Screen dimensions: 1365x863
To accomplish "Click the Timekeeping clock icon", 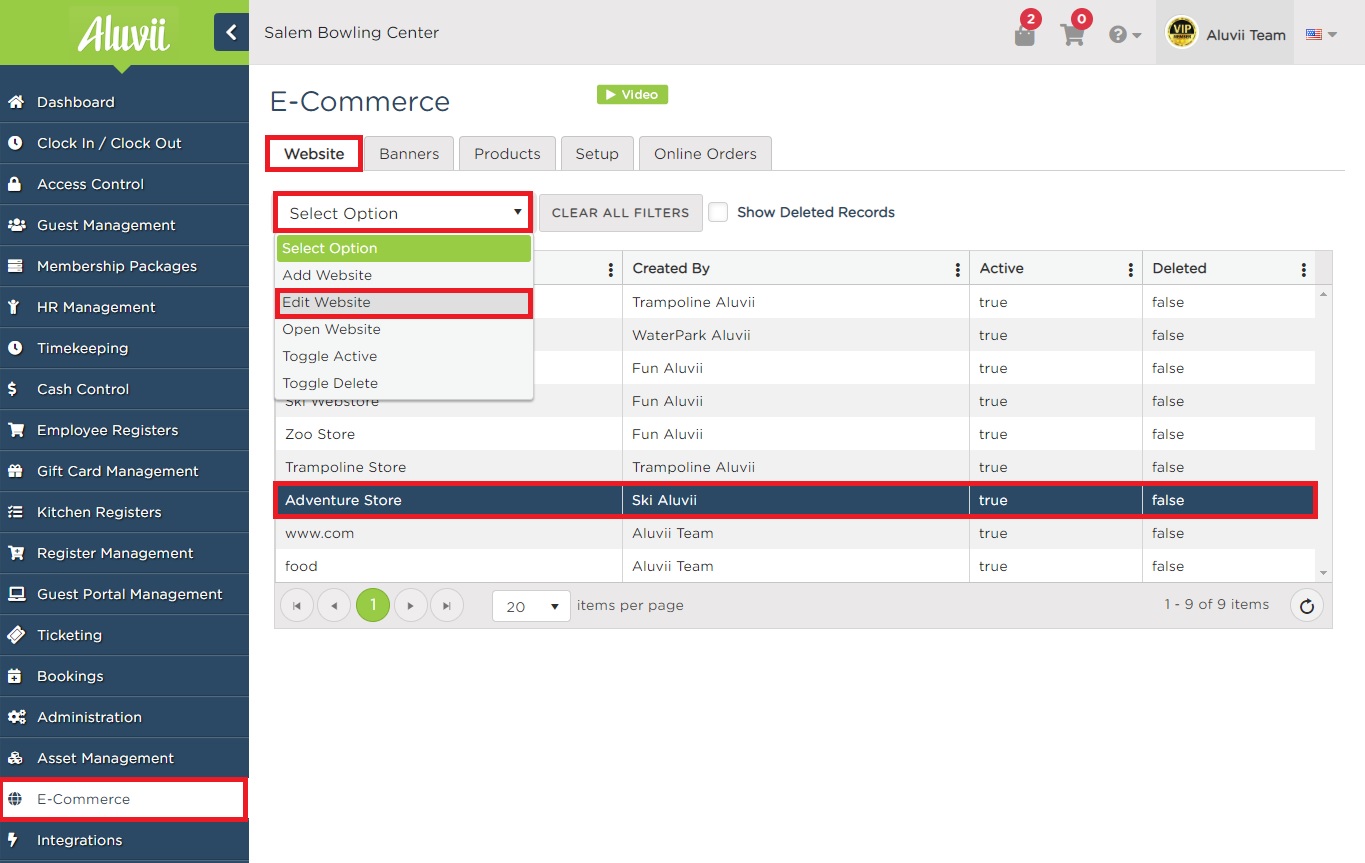I will (x=15, y=348).
